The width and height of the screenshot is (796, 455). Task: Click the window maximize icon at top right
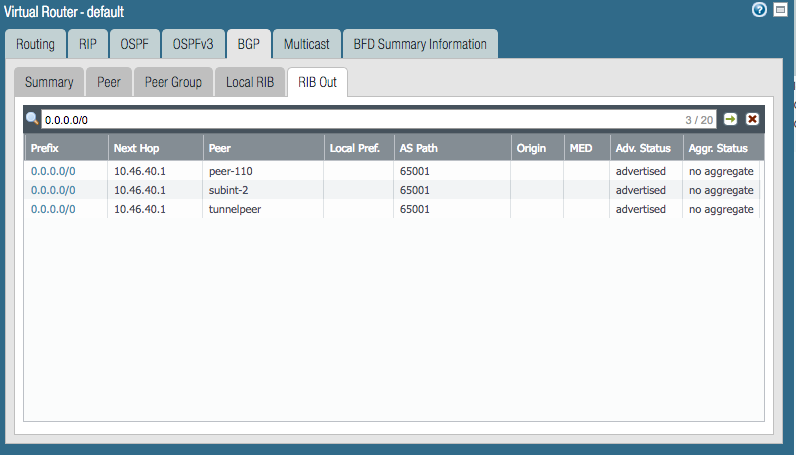point(780,9)
